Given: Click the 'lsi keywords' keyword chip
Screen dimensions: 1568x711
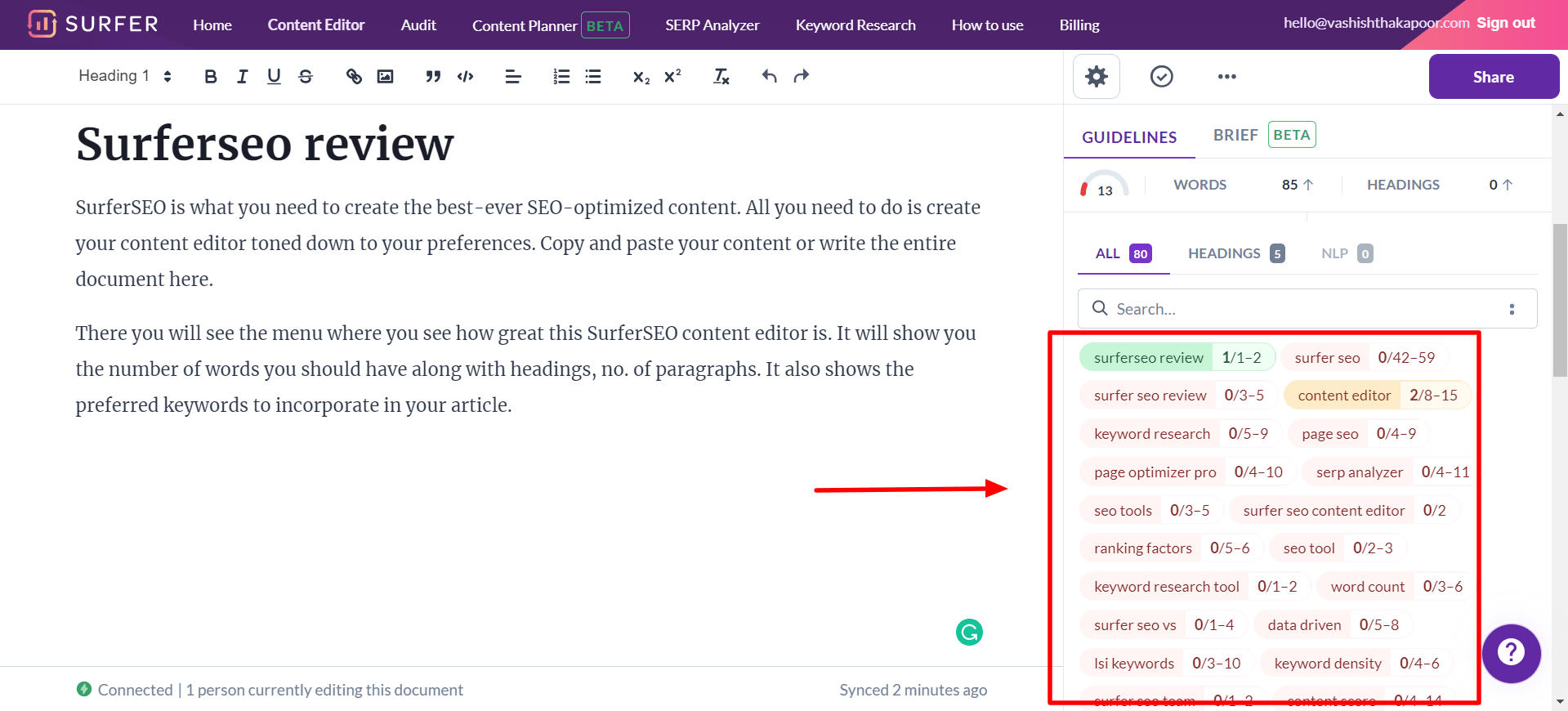Looking at the screenshot, I should tap(1167, 664).
